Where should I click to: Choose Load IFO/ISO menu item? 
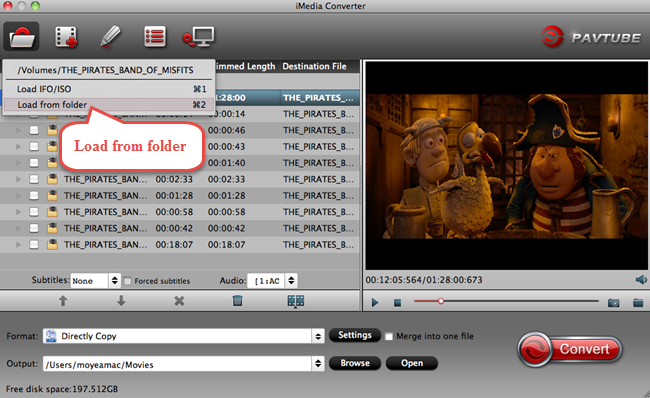[109, 89]
